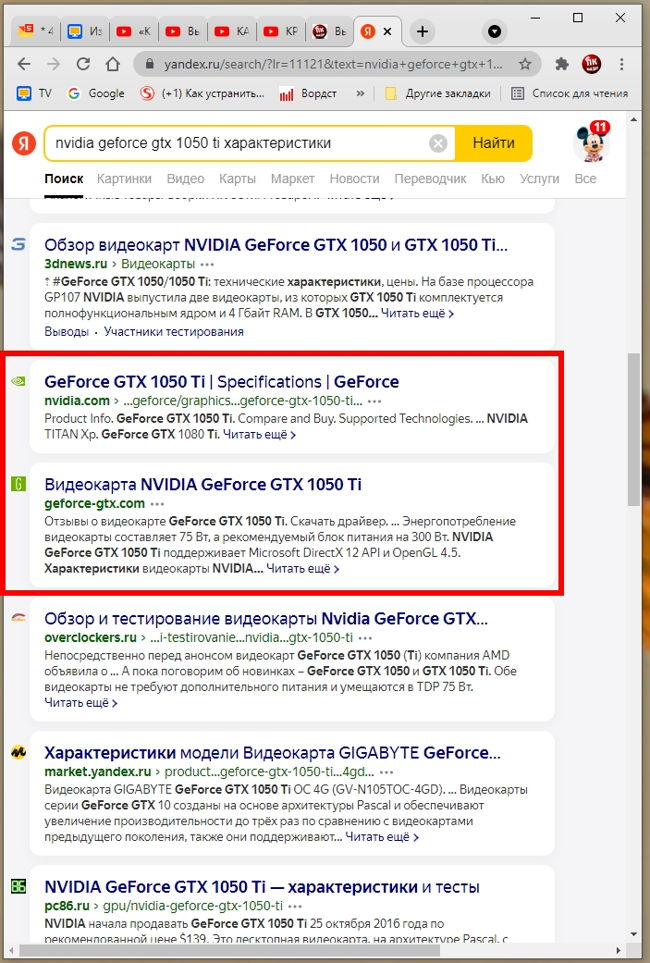
Task: Click the pc86.ru favicon
Action: (x=18, y=886)
